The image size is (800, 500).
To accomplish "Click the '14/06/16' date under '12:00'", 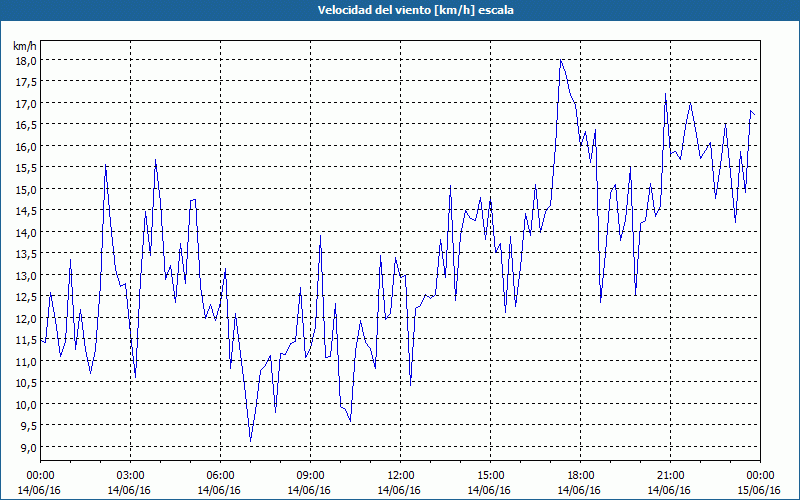I will pos(399,490).
